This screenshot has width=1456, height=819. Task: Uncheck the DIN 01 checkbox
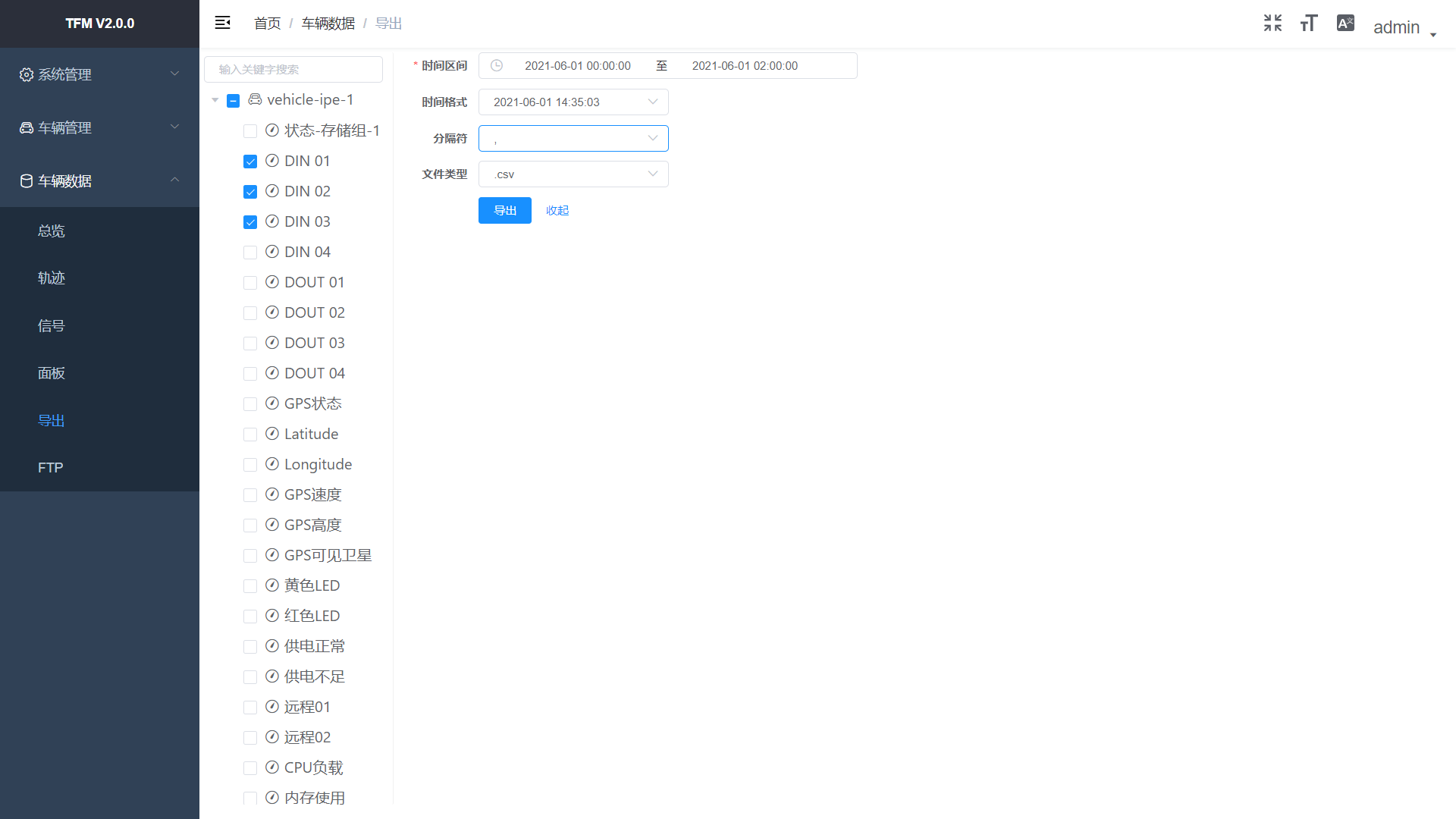pyautogui.click(x=250, y=162)
